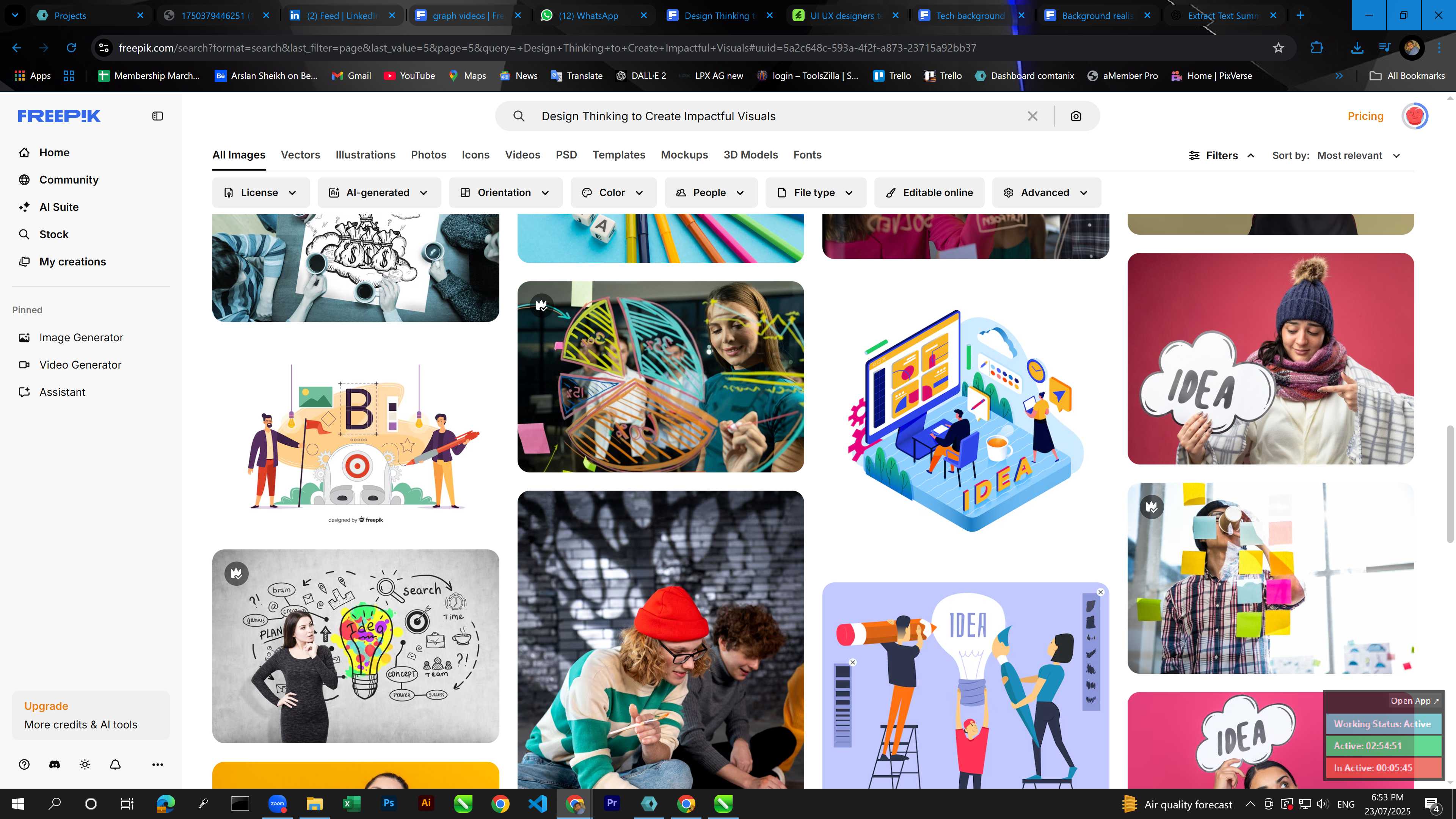Expand the Advanced filter dropdown

1046,193
